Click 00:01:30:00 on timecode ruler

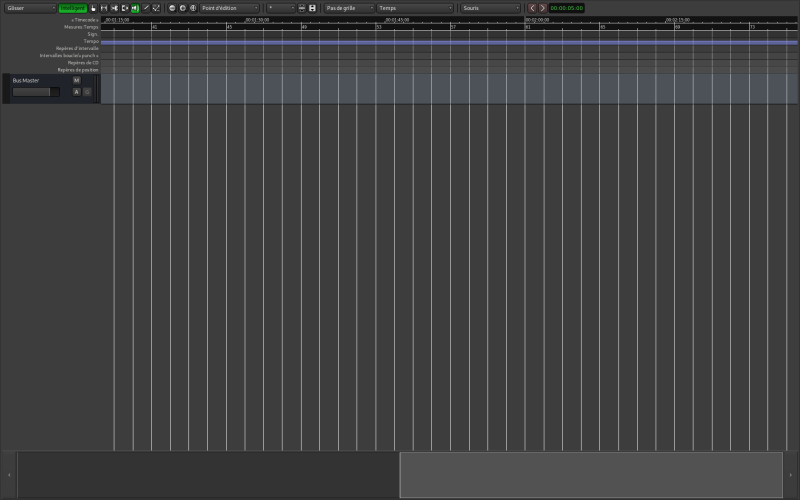[x=257, y=20]
